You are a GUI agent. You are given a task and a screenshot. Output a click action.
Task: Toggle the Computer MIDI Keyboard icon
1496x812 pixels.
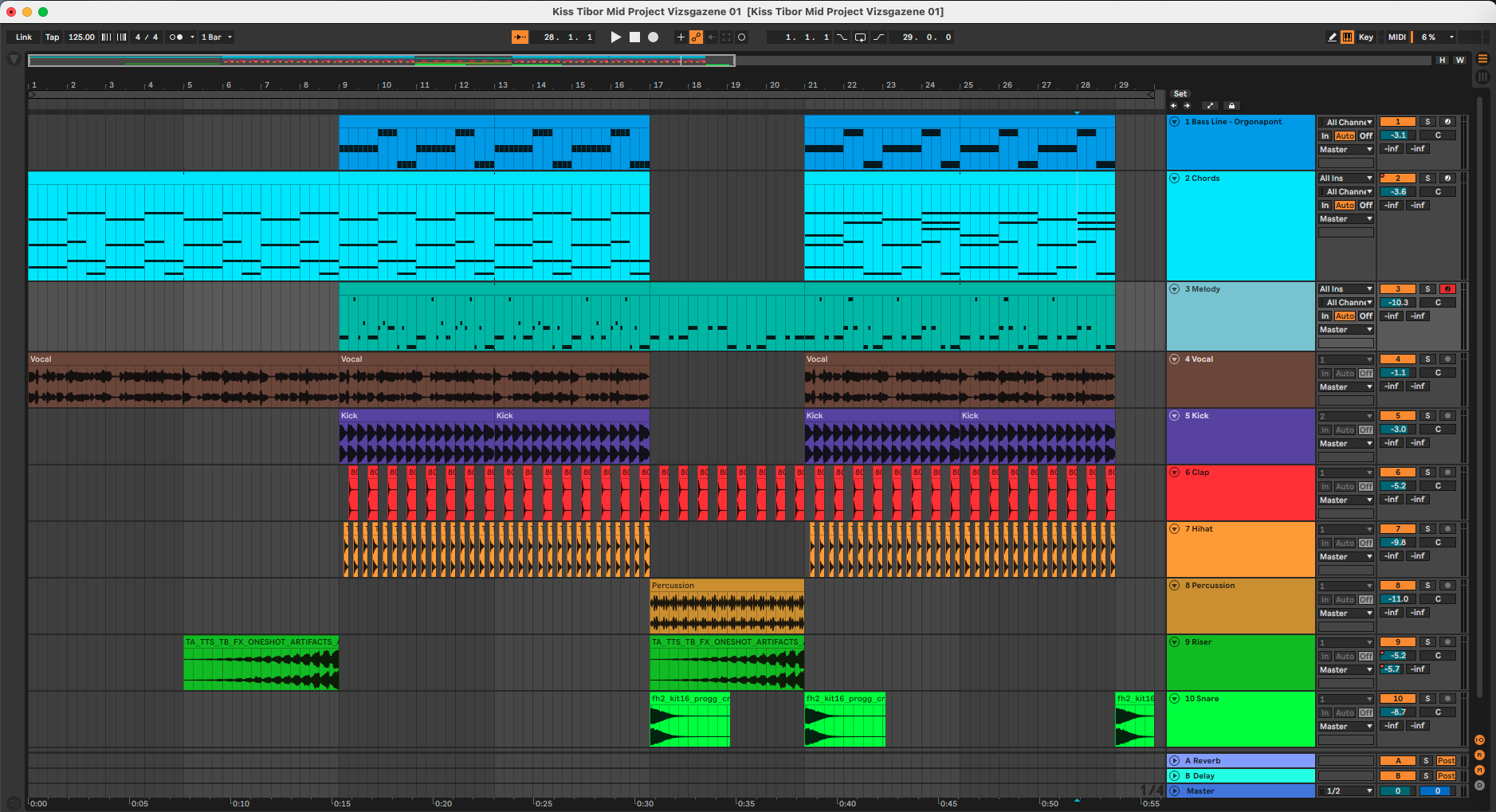pyautogui.click(x=1347, y=37)
